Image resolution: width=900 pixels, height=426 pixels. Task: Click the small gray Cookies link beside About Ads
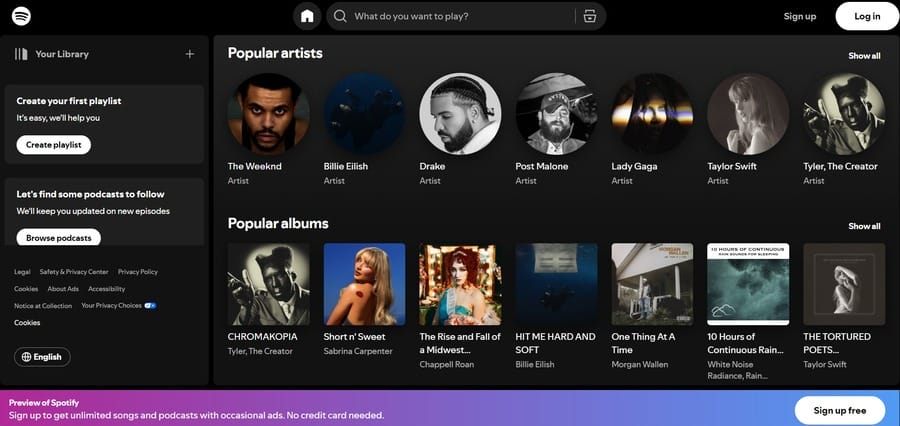pos(26,289)
